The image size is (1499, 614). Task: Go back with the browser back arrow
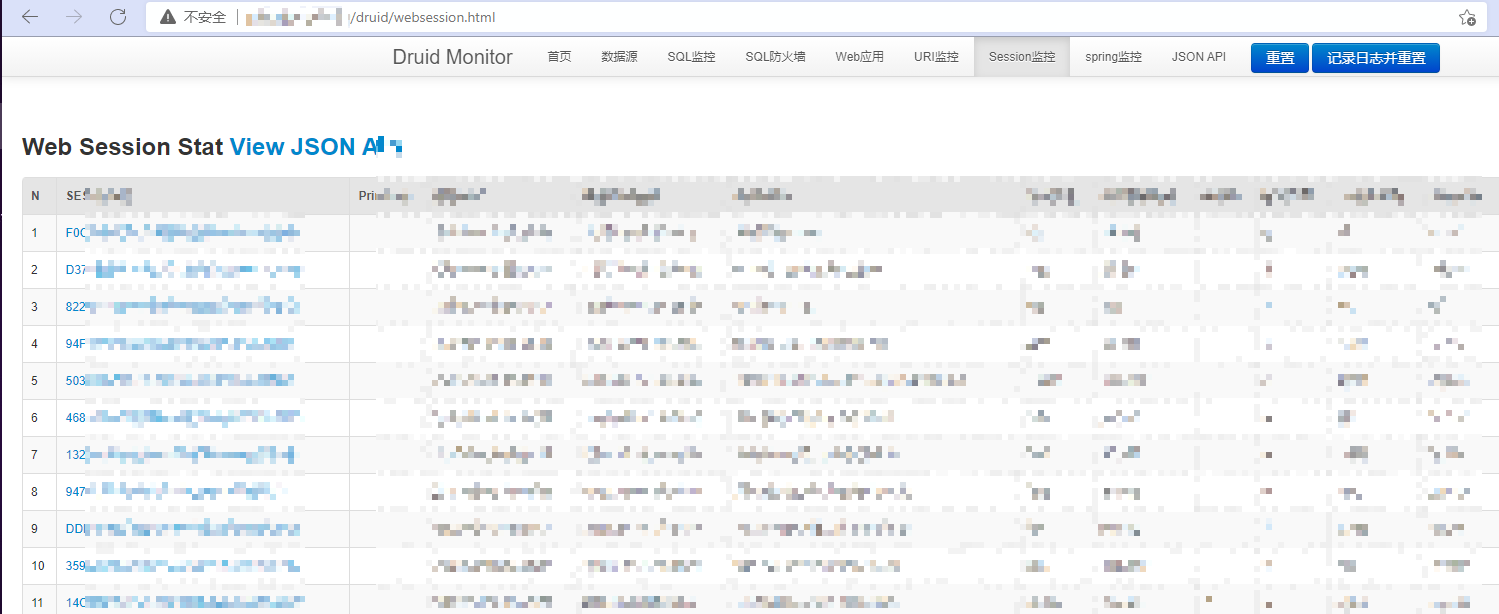pos(30,17)
